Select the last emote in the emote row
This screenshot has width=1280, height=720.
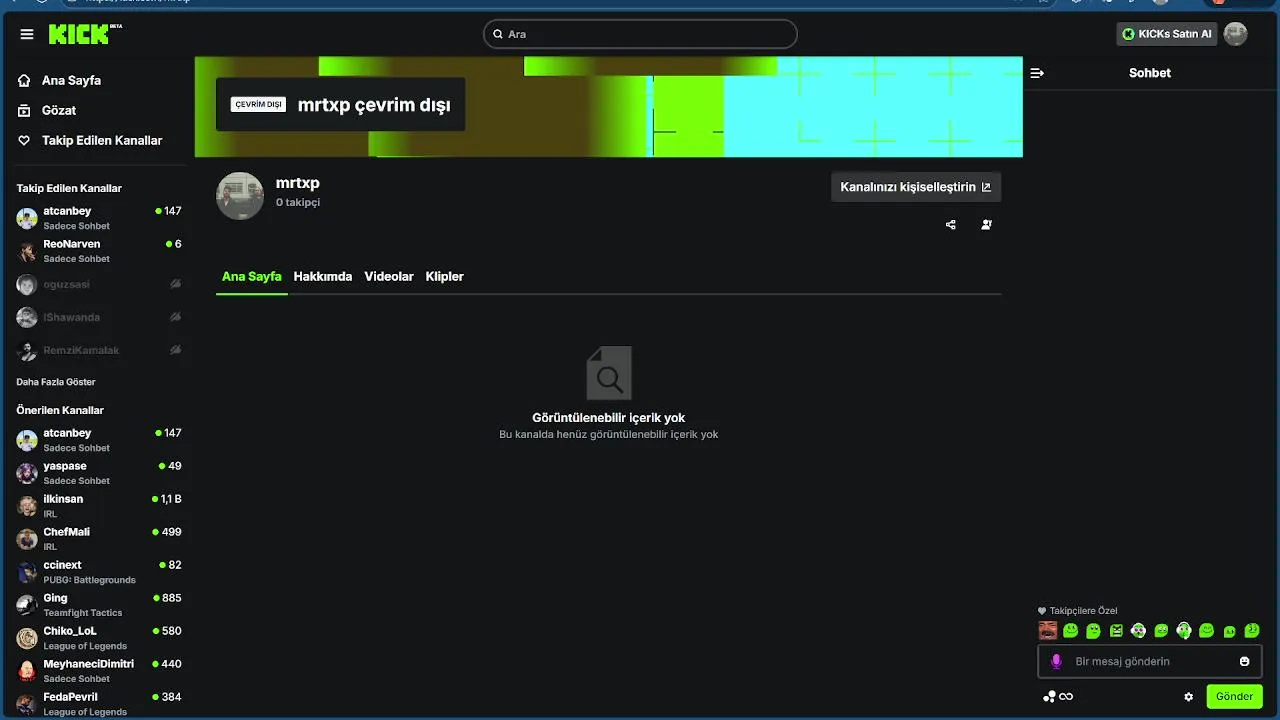pyautogui.click(x=1252, y=631)
